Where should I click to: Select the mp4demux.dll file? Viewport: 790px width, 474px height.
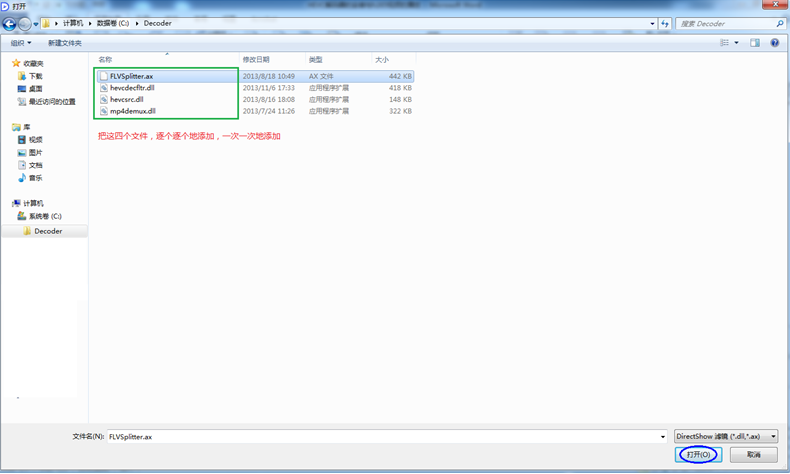point(132,111)
